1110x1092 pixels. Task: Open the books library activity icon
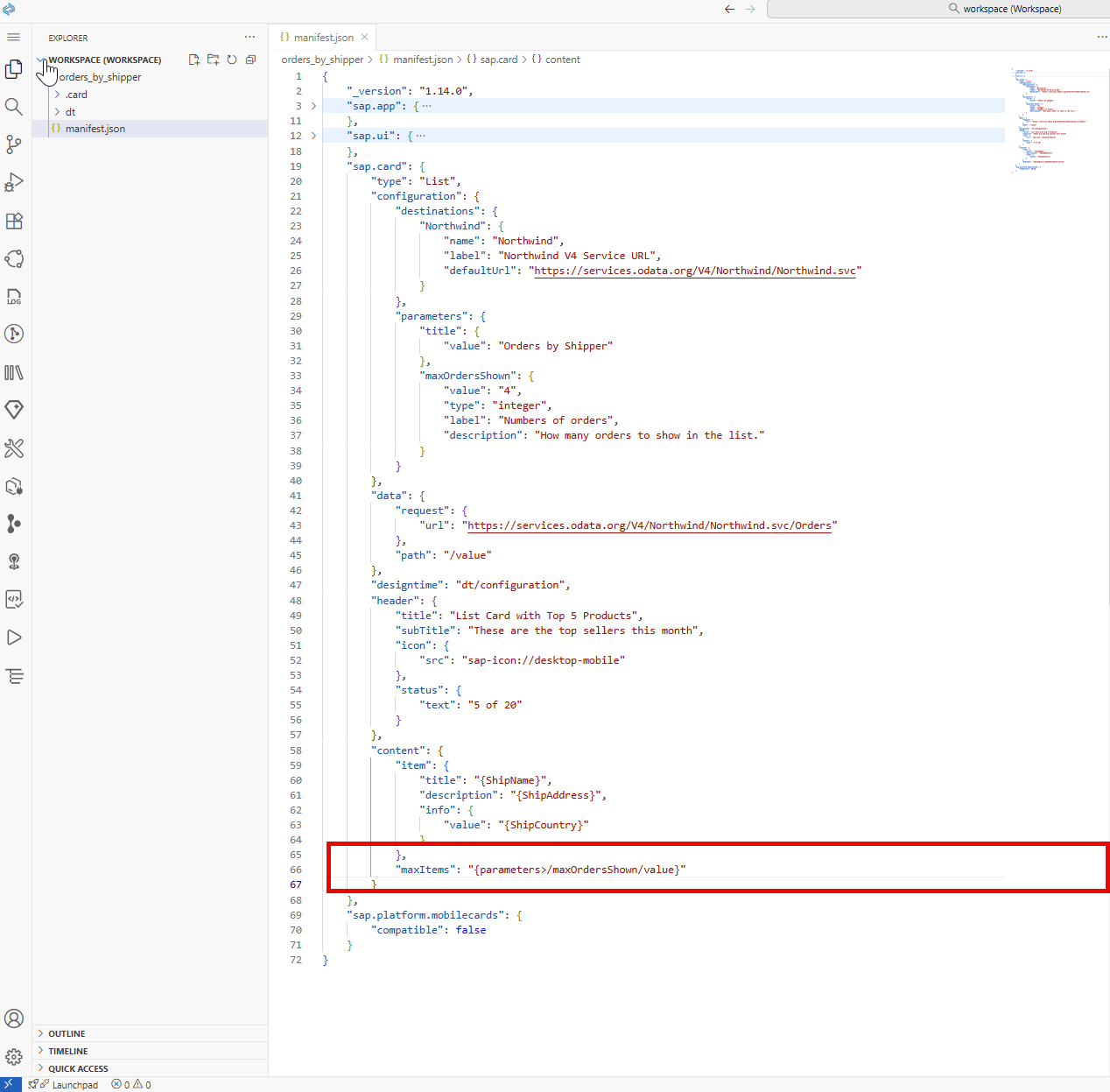coord(14,372)
